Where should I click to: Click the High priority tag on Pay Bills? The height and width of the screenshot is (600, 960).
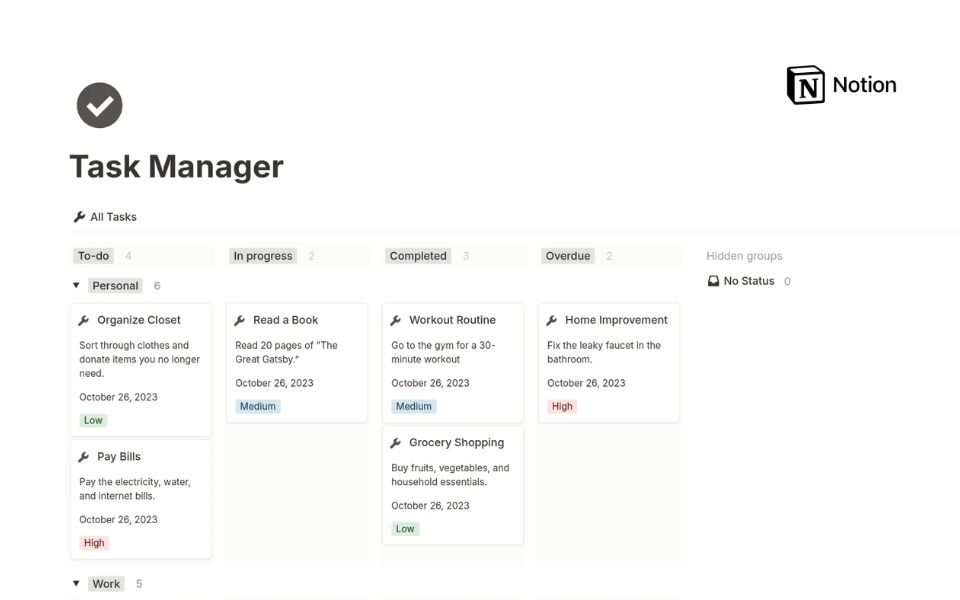[x=94, y=543]
